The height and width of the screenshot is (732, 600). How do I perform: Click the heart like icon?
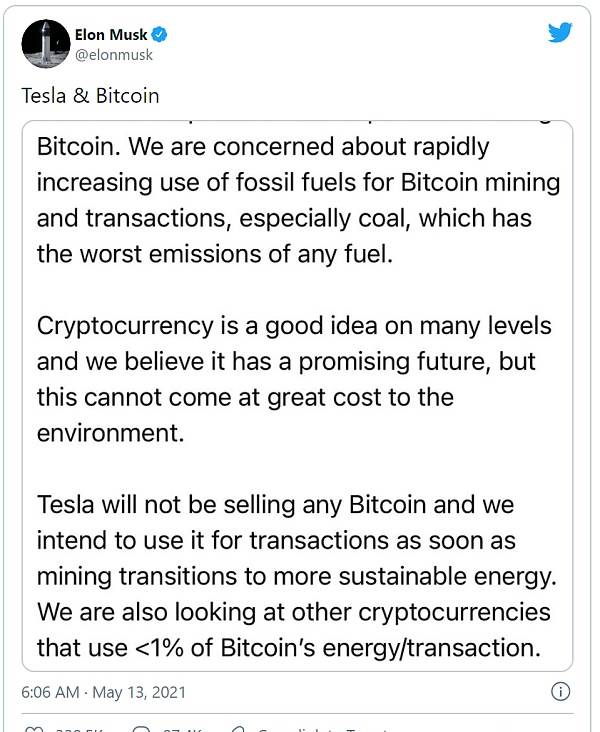click(x=34, y=730)
